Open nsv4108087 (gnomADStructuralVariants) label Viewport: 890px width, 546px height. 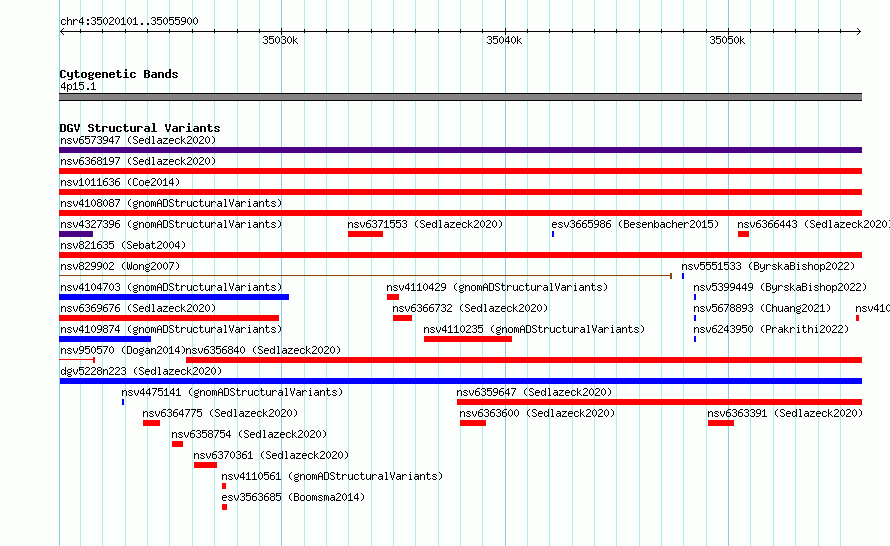(171, 203)
